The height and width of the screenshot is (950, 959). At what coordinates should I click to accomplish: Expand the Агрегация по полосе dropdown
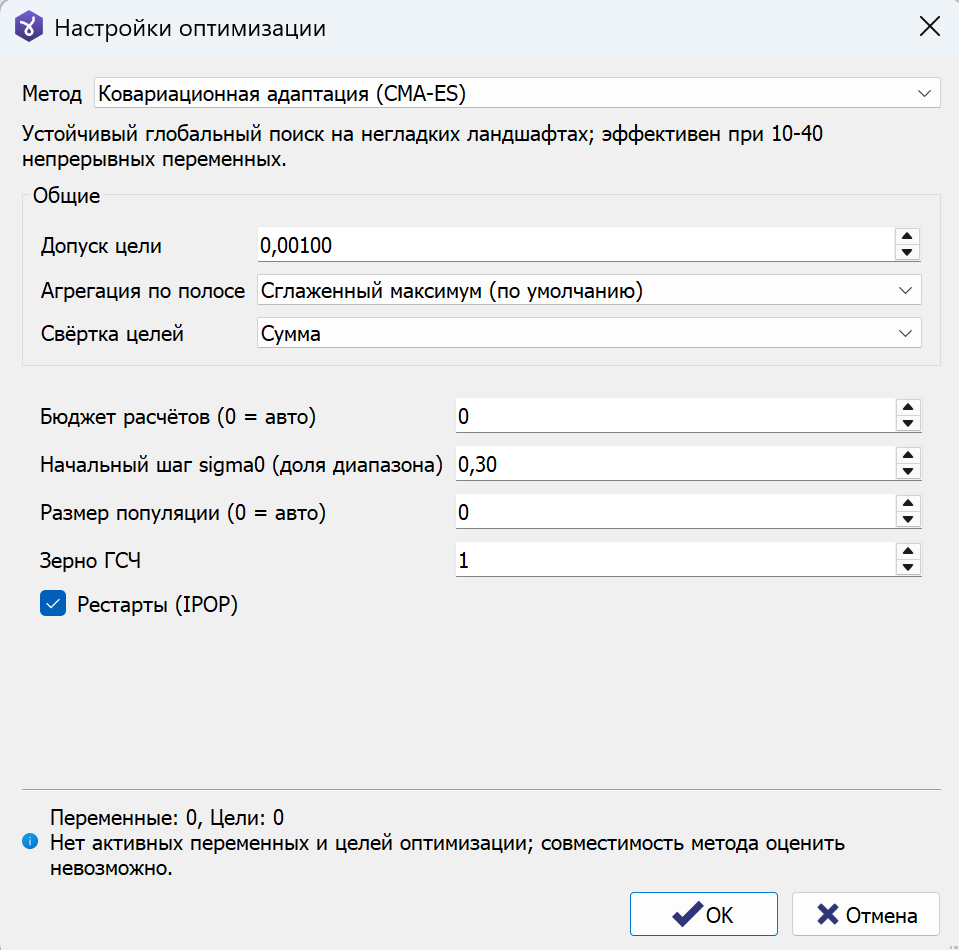589,290
